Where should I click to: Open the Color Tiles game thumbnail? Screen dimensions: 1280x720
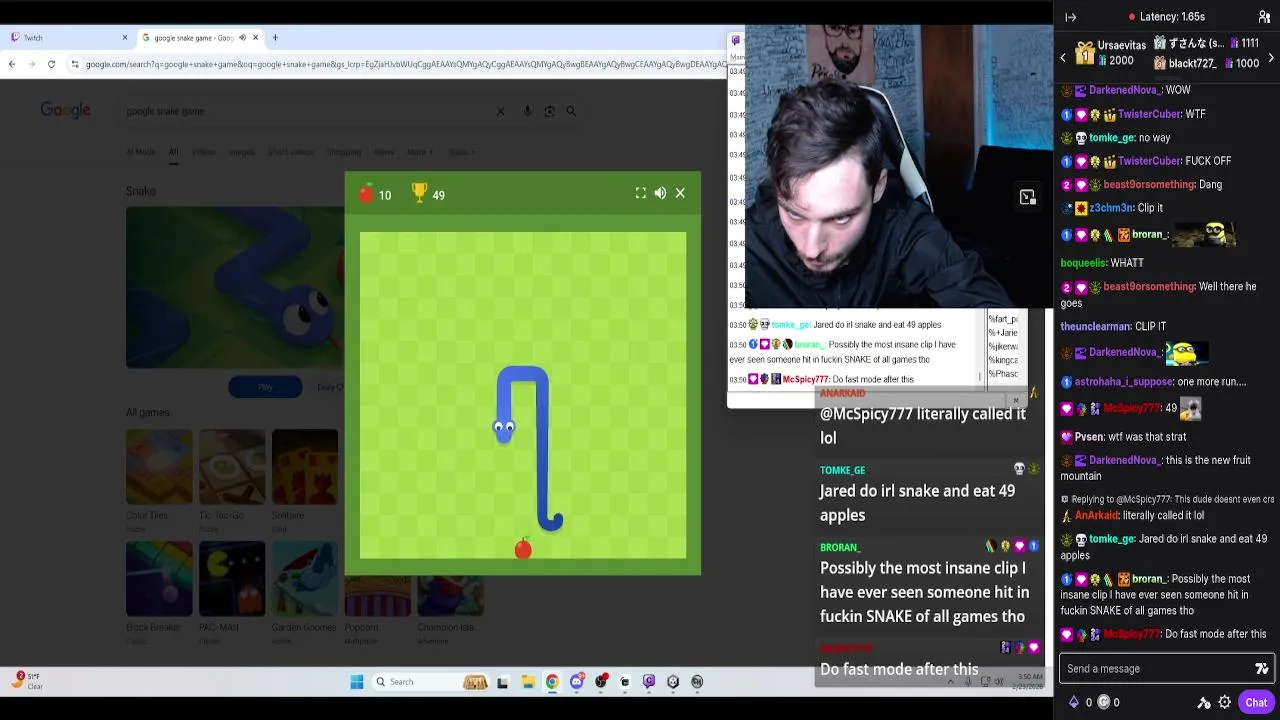[x=159, y=466]
